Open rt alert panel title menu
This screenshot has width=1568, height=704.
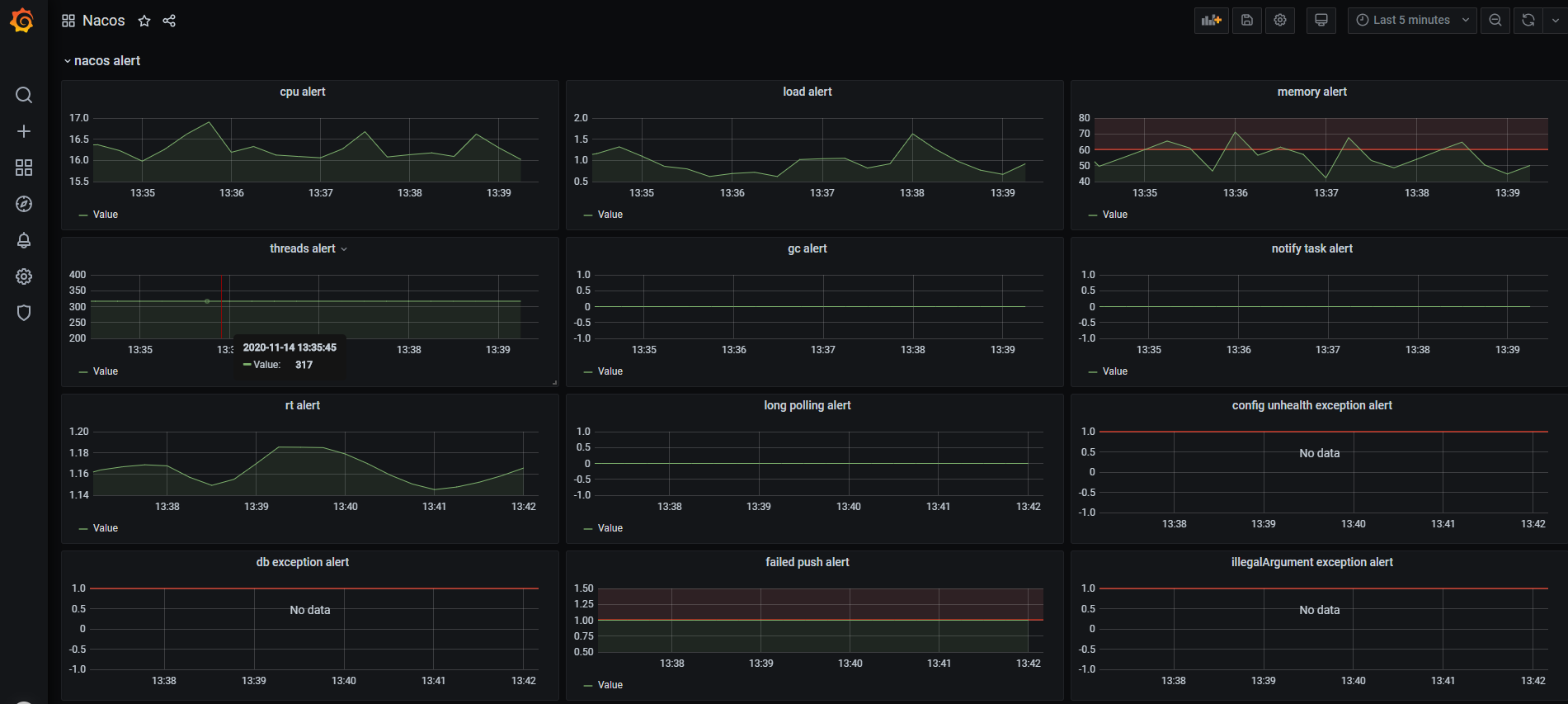[x=303, y=405]
